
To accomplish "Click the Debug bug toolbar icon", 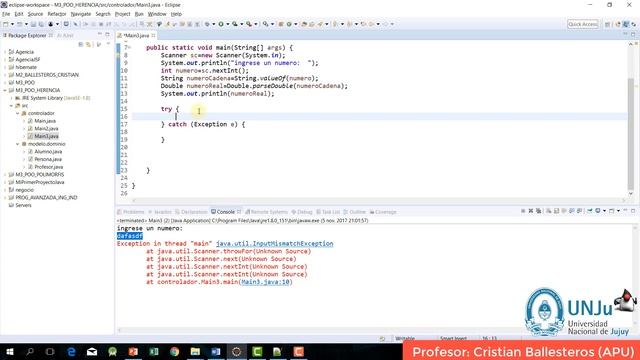I will pos(207,24).
